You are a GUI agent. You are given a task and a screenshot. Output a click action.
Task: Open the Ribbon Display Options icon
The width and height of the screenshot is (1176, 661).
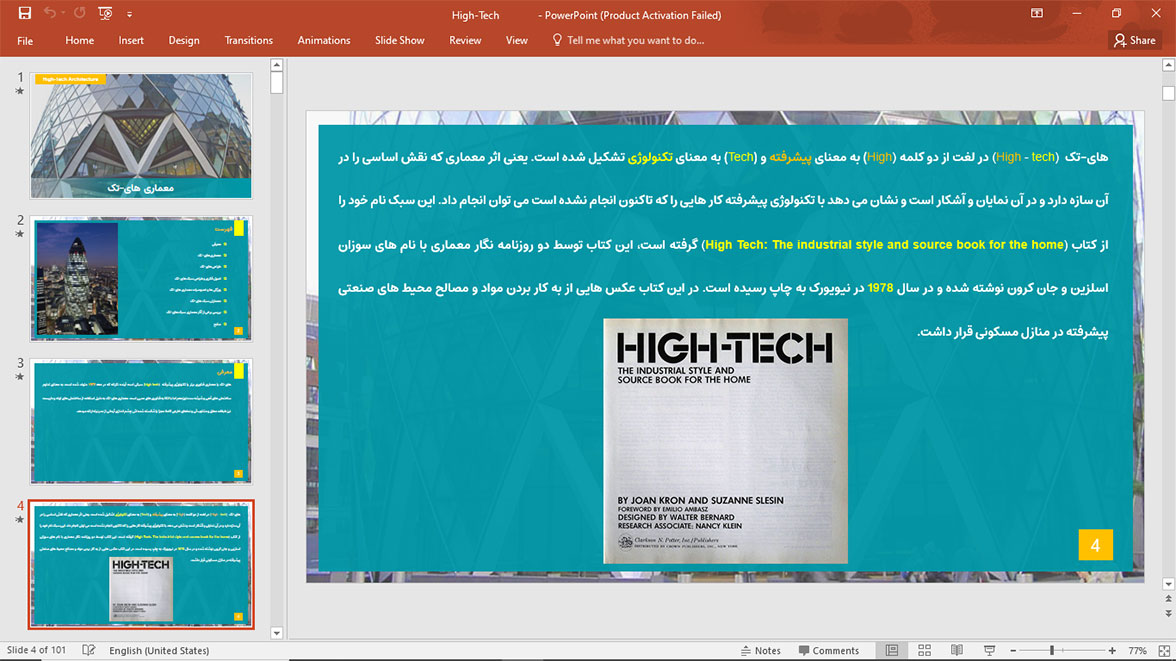[x=1036, y=14]
